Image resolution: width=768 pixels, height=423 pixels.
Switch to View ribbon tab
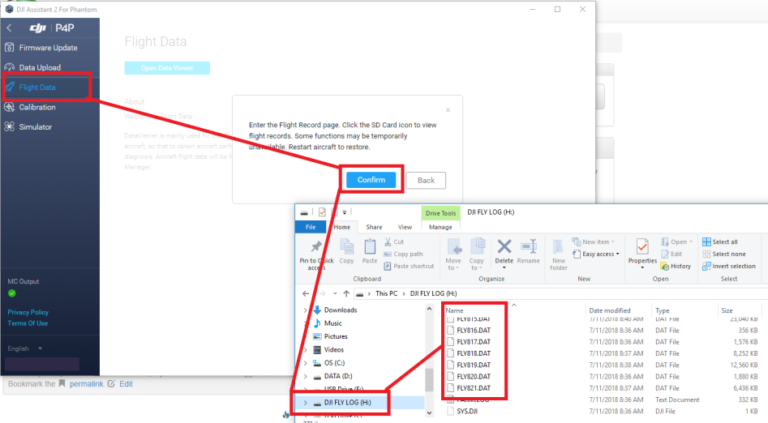[x=405, y=227]
